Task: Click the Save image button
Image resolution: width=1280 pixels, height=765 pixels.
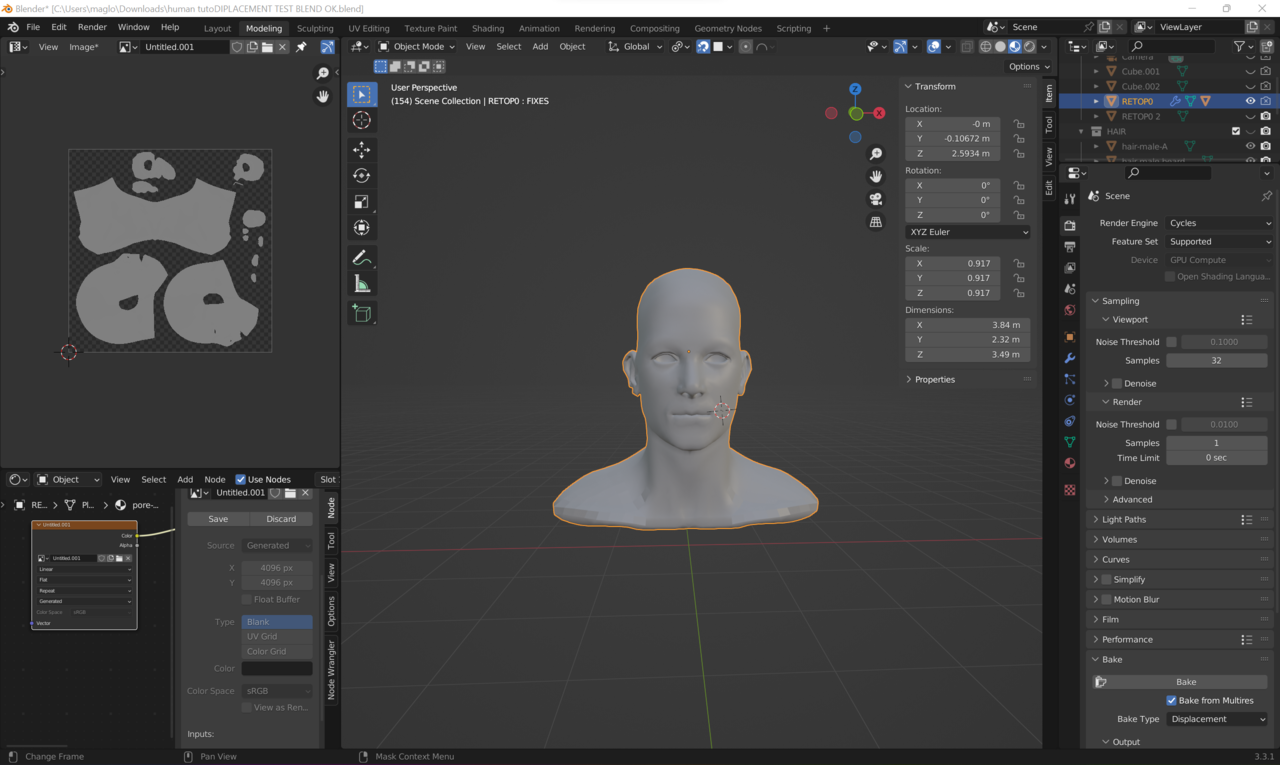Action: [218, 519]
